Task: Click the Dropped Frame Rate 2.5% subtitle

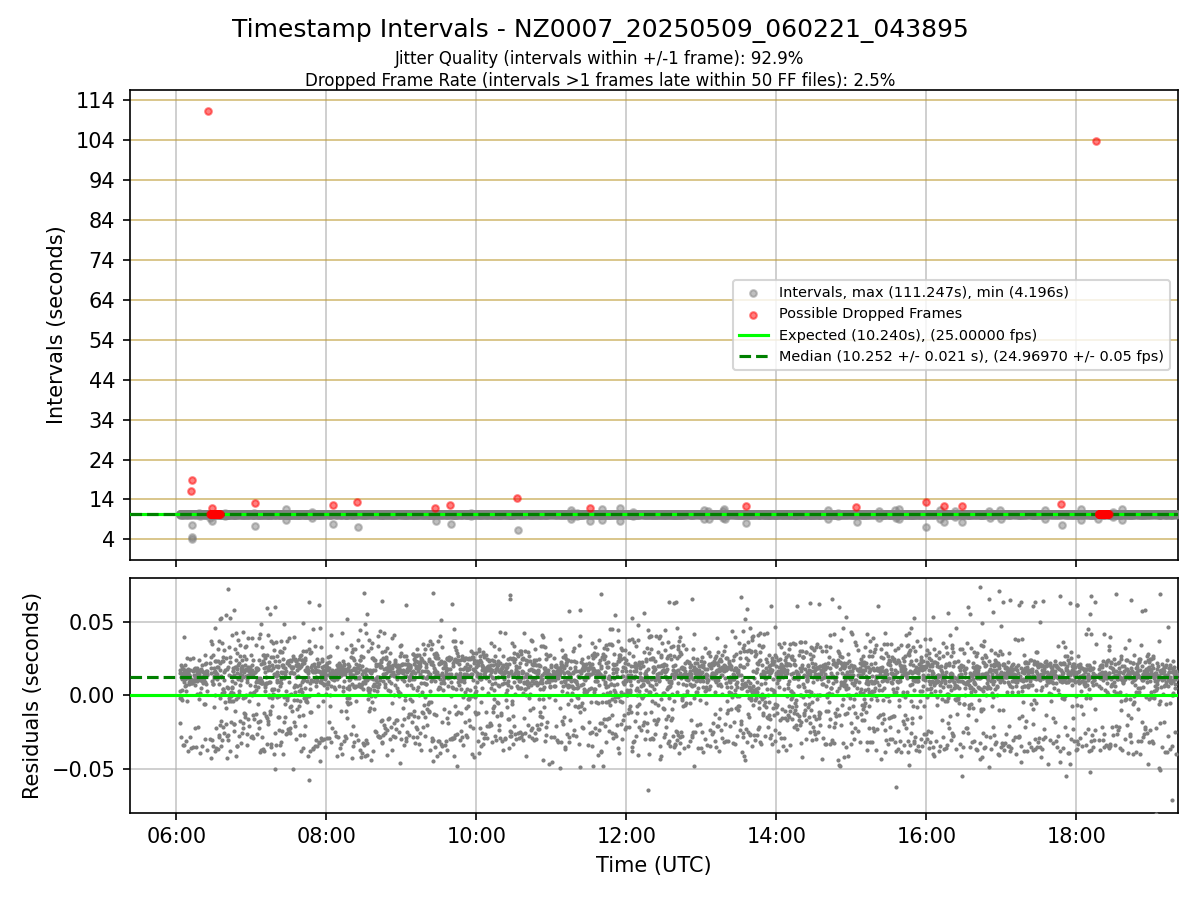Action: coord(600,80)
